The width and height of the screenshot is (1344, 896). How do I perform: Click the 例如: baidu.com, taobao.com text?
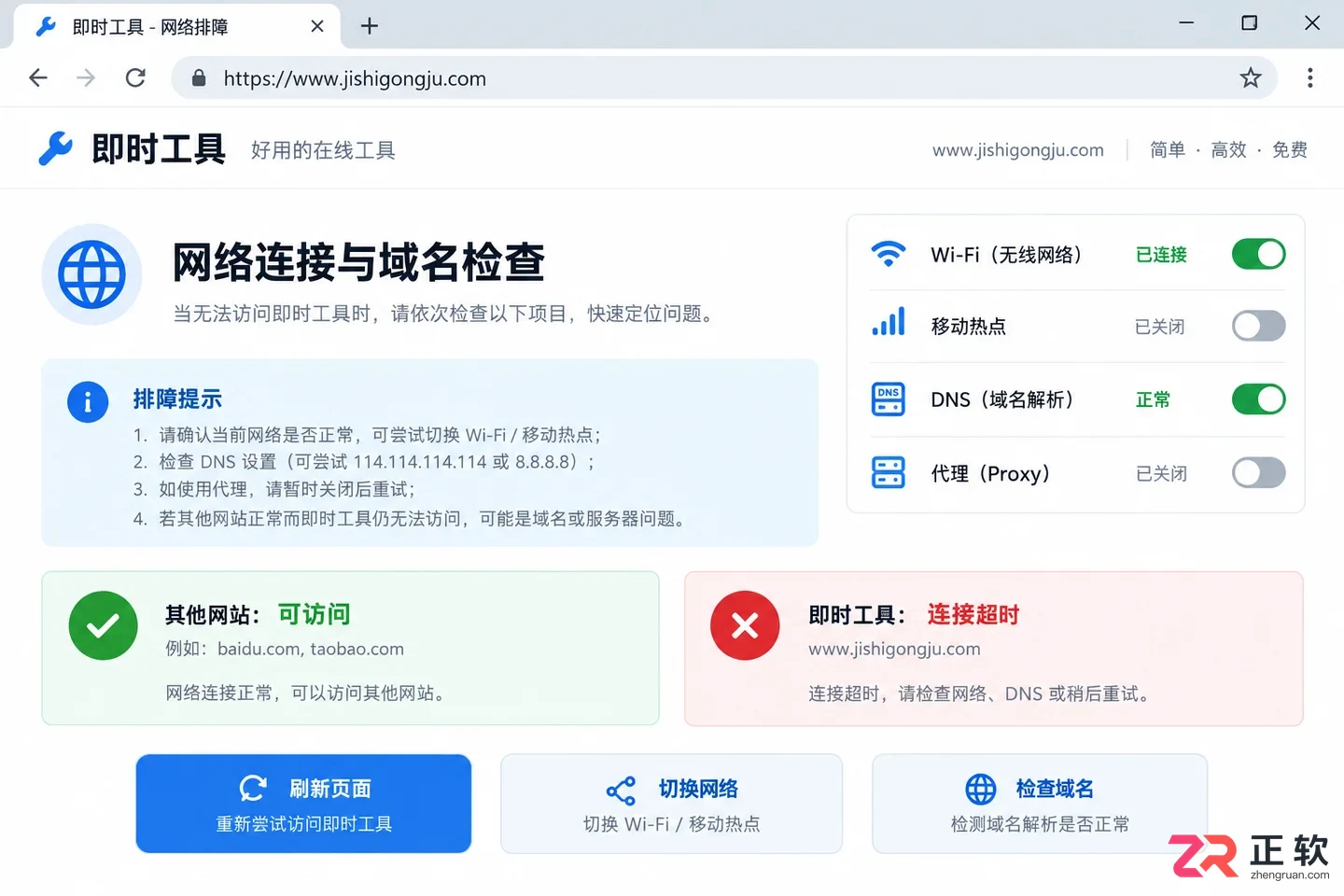coord(285,649)
